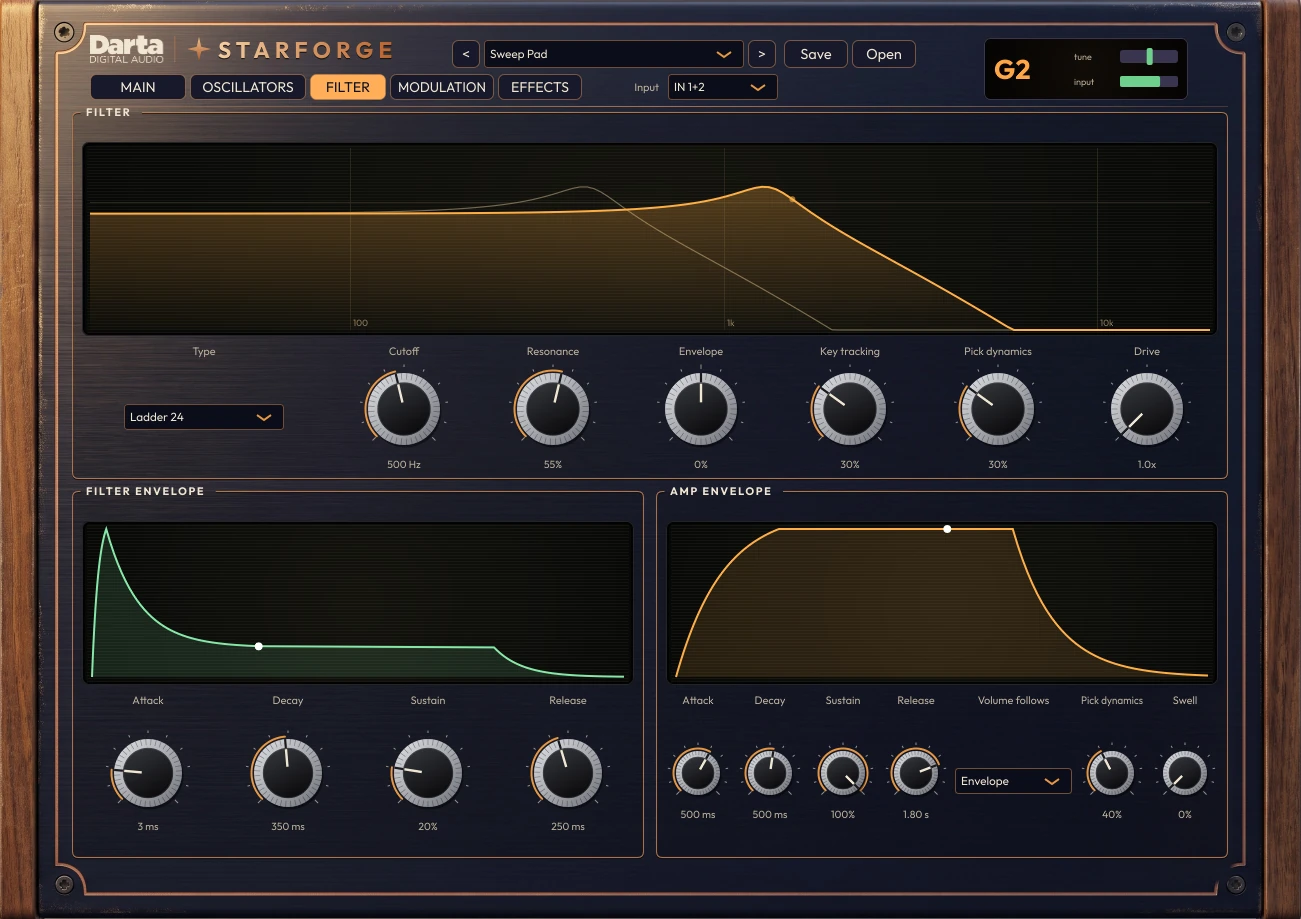
Task: Click the filter envelope Release knob
Action: pyautogui.click(x=567, y=773)
